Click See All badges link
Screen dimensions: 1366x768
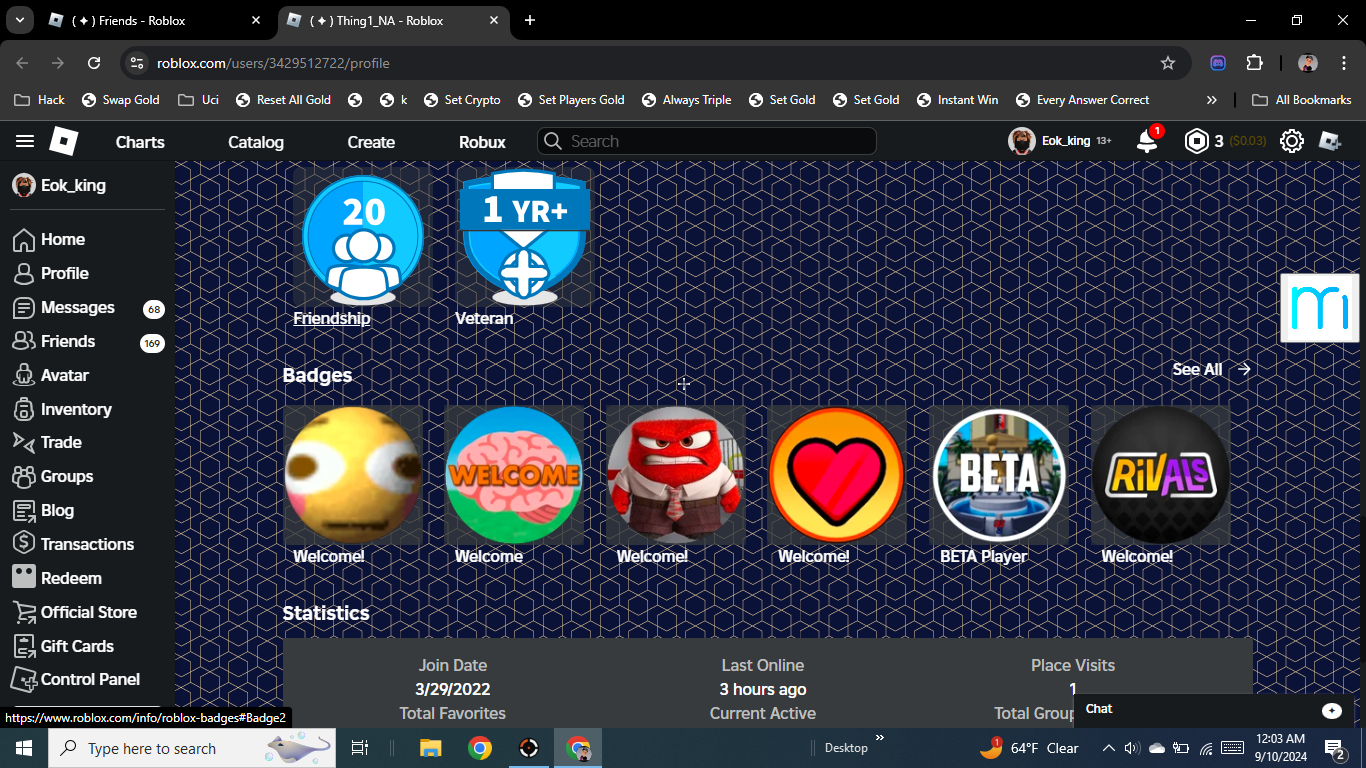coord(1211,369)
